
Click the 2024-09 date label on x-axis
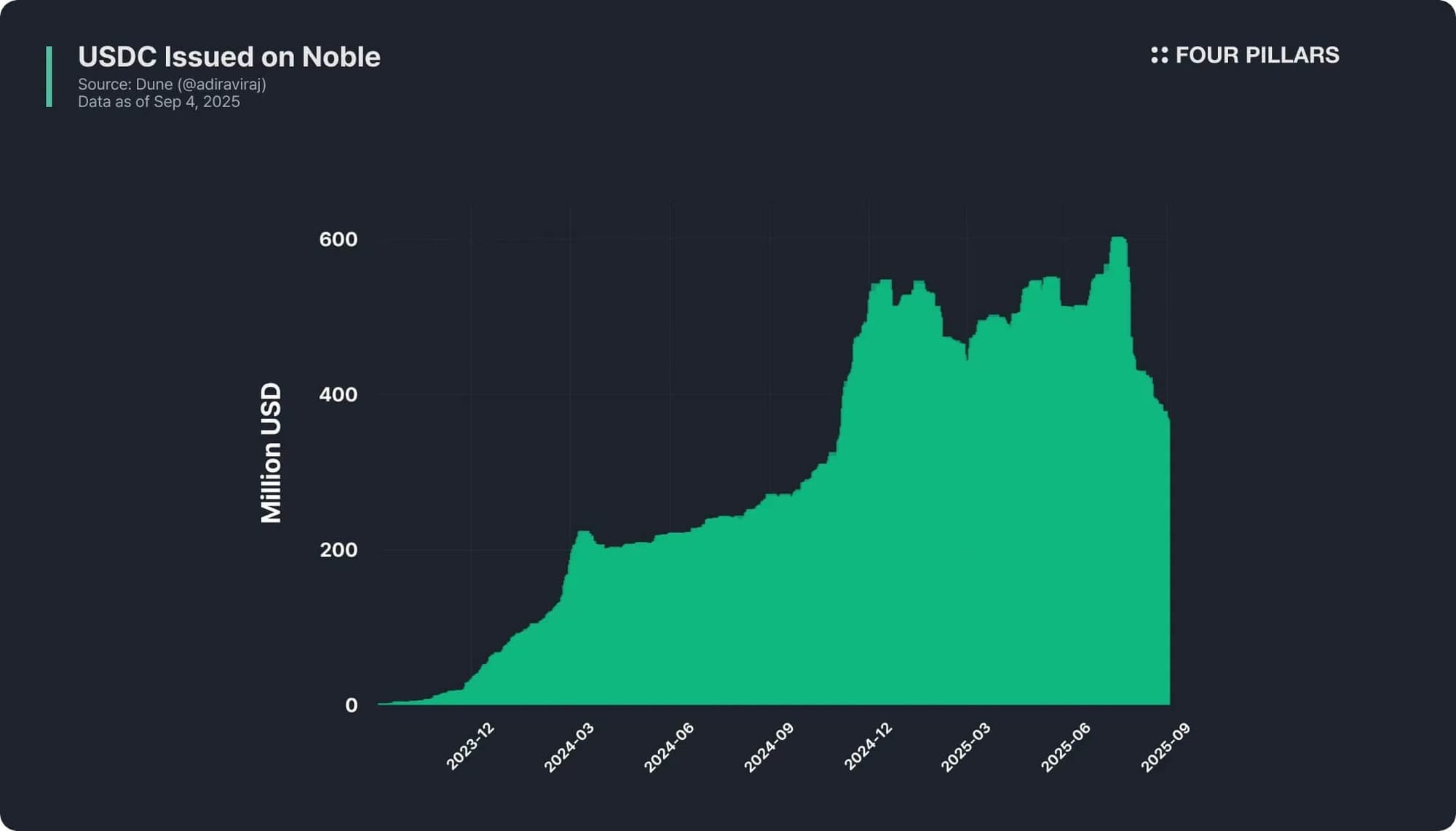click(x=769, y=748)
